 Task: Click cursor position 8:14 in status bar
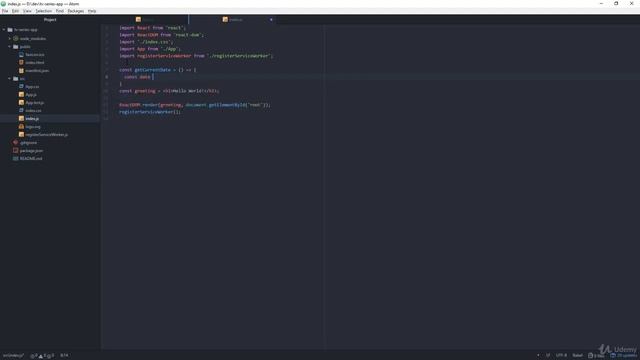[64, 356]
